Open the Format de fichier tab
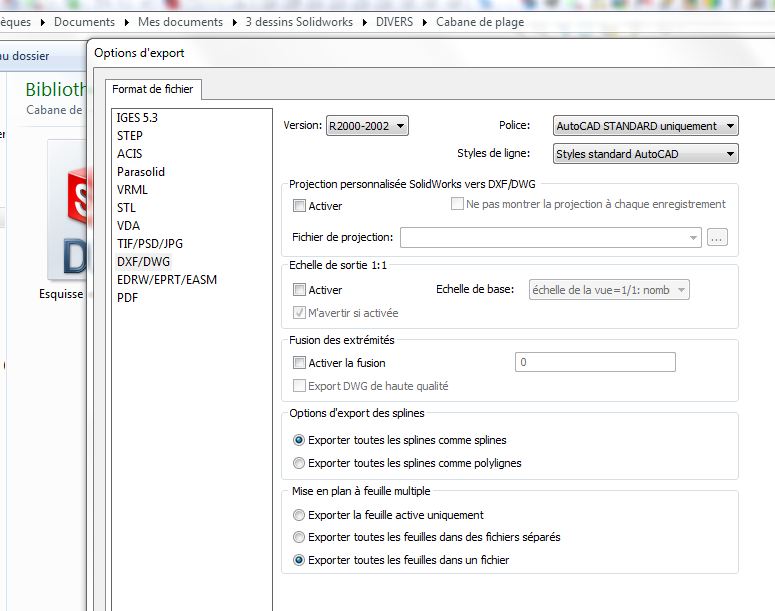The height and width of the screenshot is (611, 775). [x=153, y=89]
